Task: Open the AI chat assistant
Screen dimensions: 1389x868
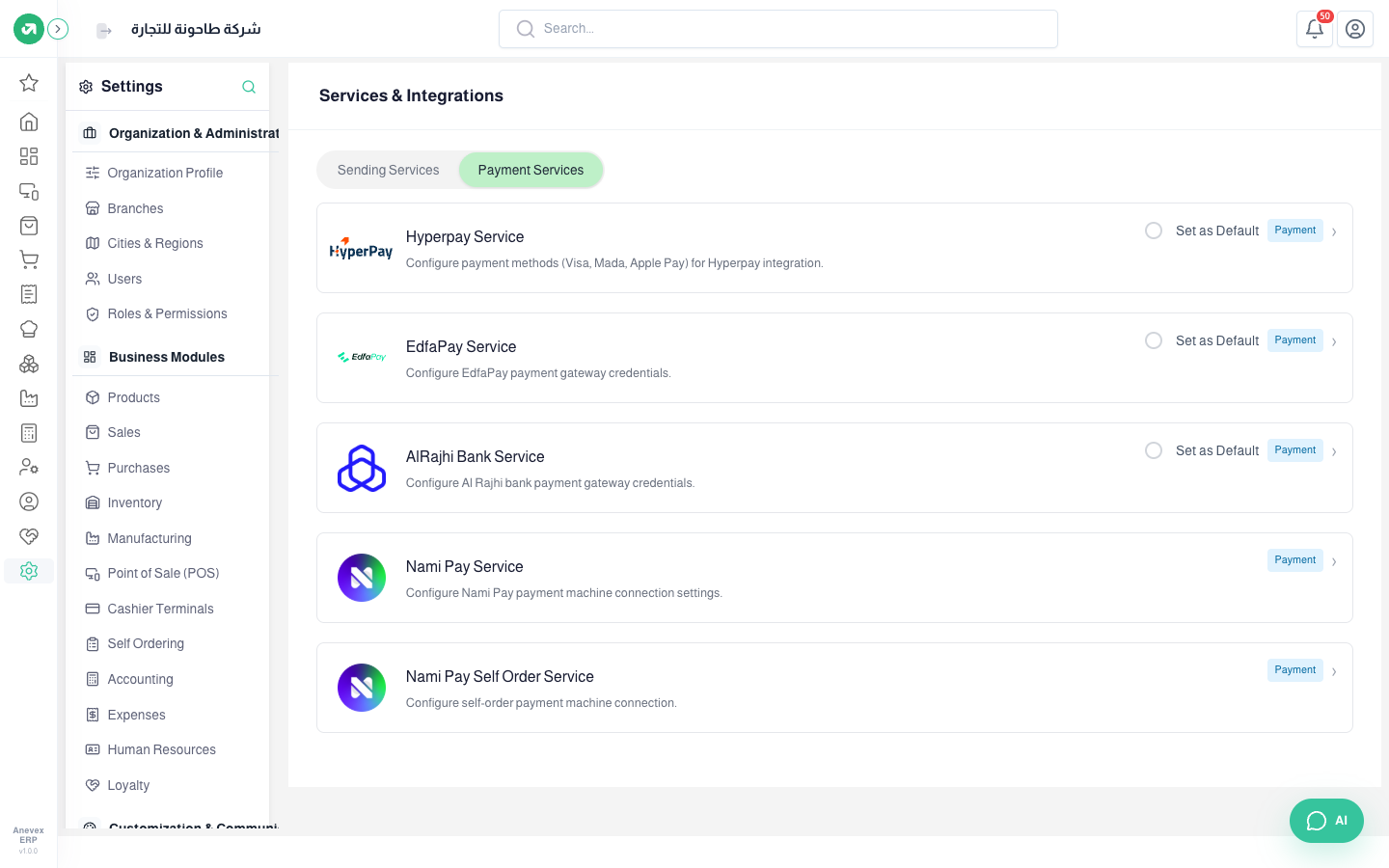Action: [1326, 821]
